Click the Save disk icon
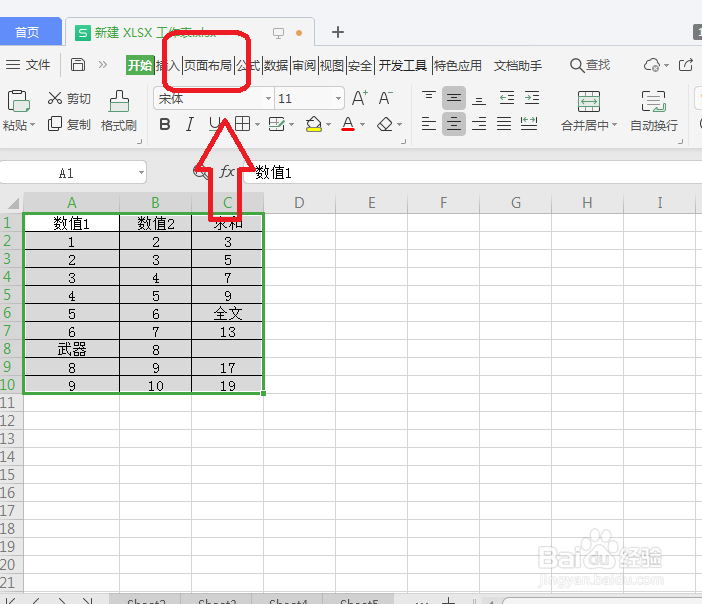Screen dimensions: 702x604 point(78,65)
